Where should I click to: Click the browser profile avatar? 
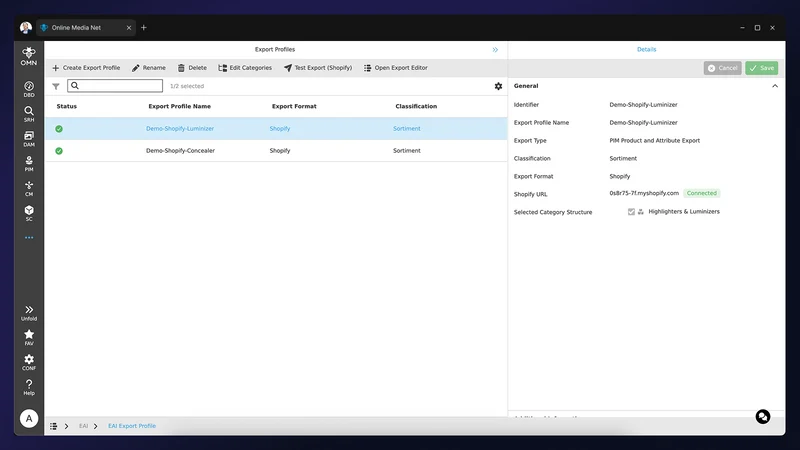pyautogui.click(x=26, y=28)
